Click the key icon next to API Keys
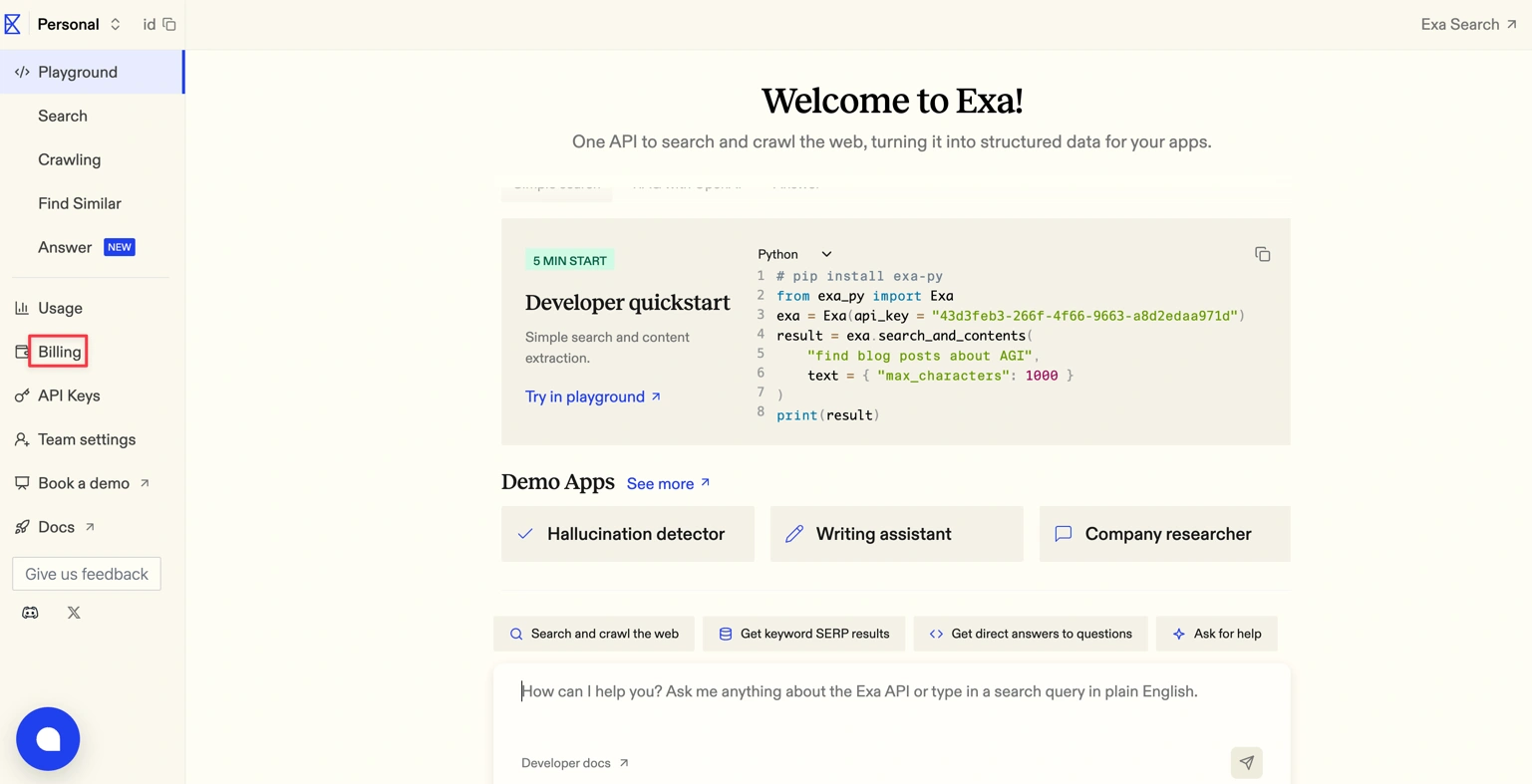 [20, 395]
